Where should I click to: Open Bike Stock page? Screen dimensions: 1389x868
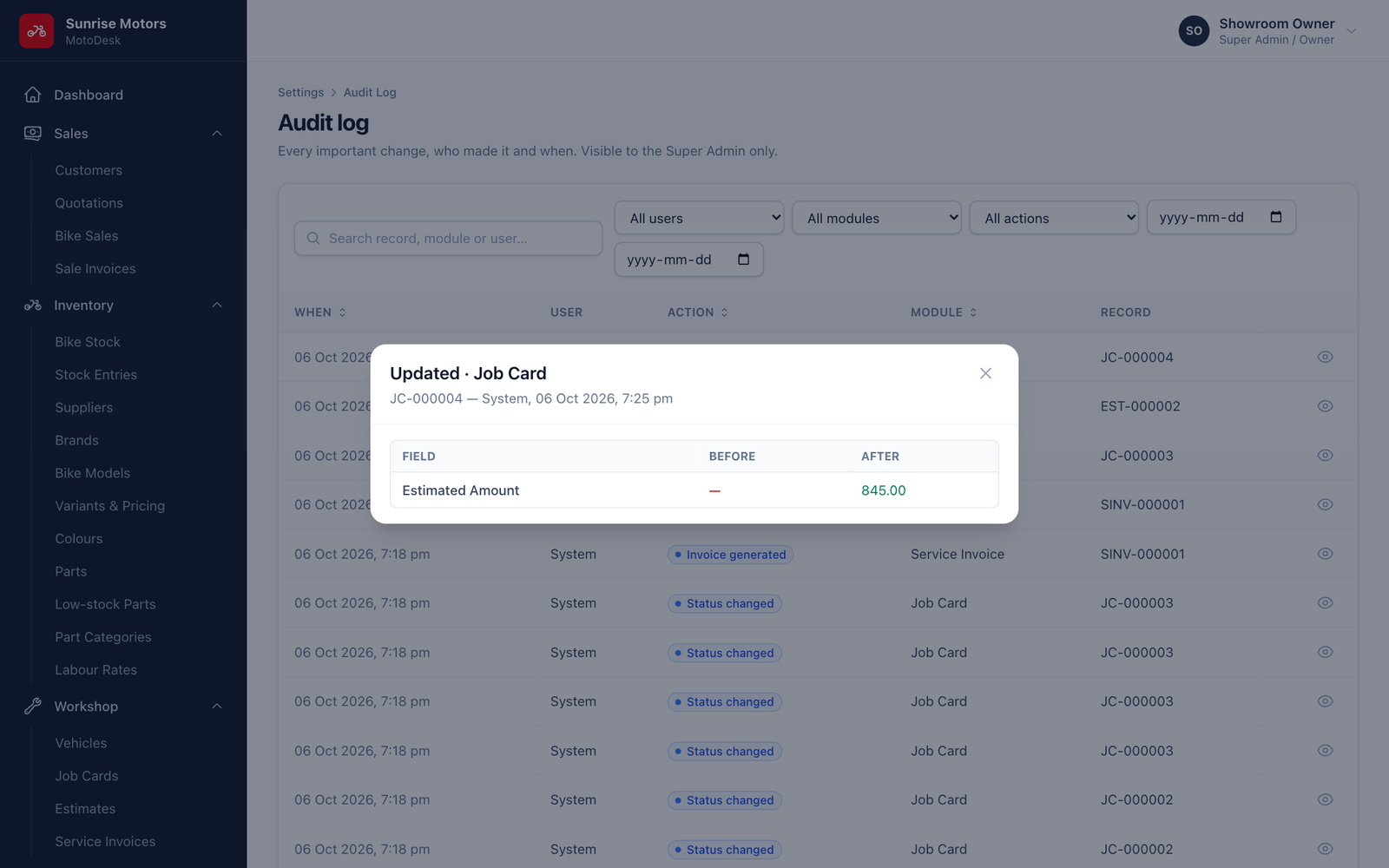88,342
